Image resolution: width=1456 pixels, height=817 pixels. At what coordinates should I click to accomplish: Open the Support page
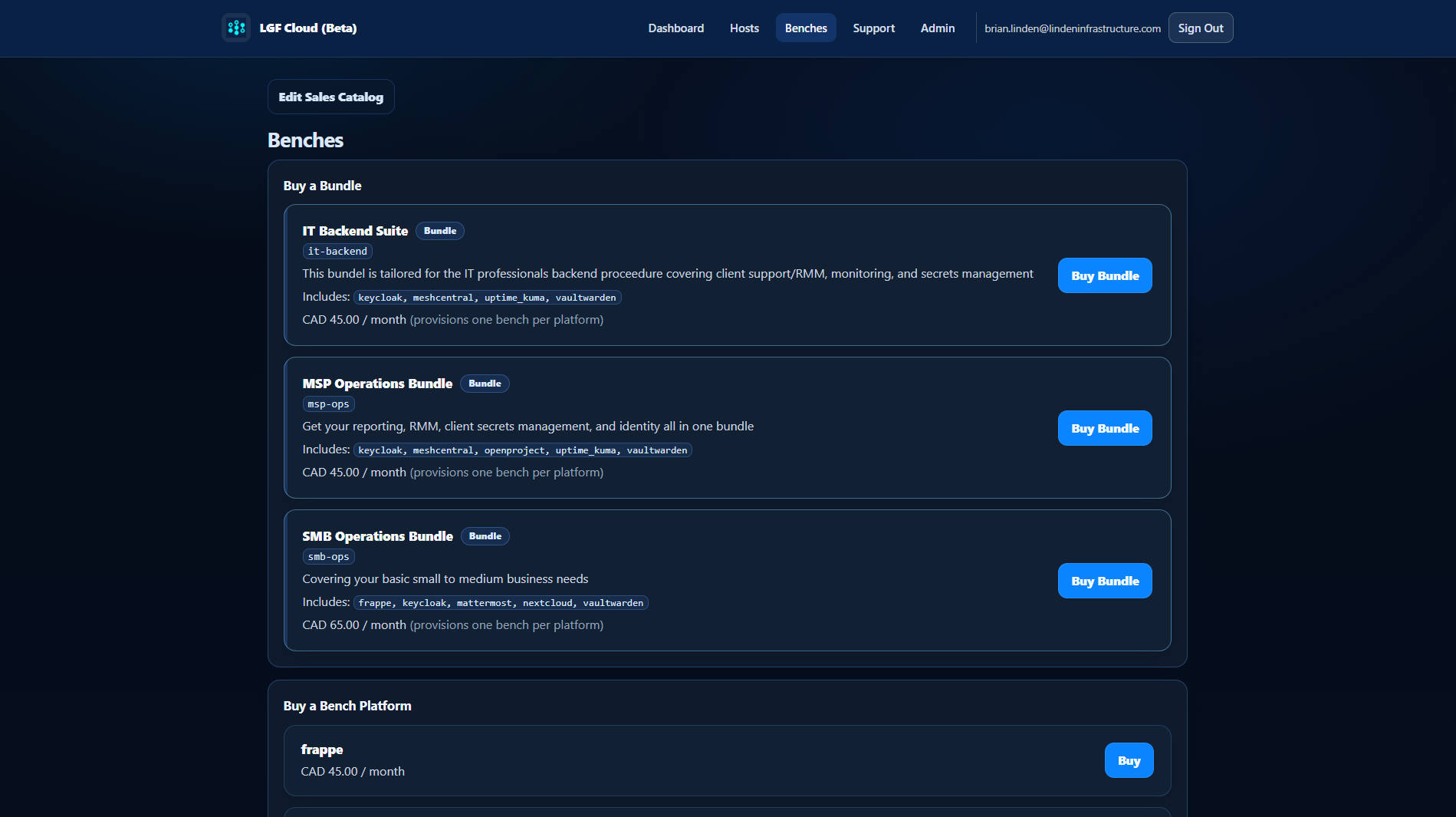pyautogui.click(x=873, y=28)
